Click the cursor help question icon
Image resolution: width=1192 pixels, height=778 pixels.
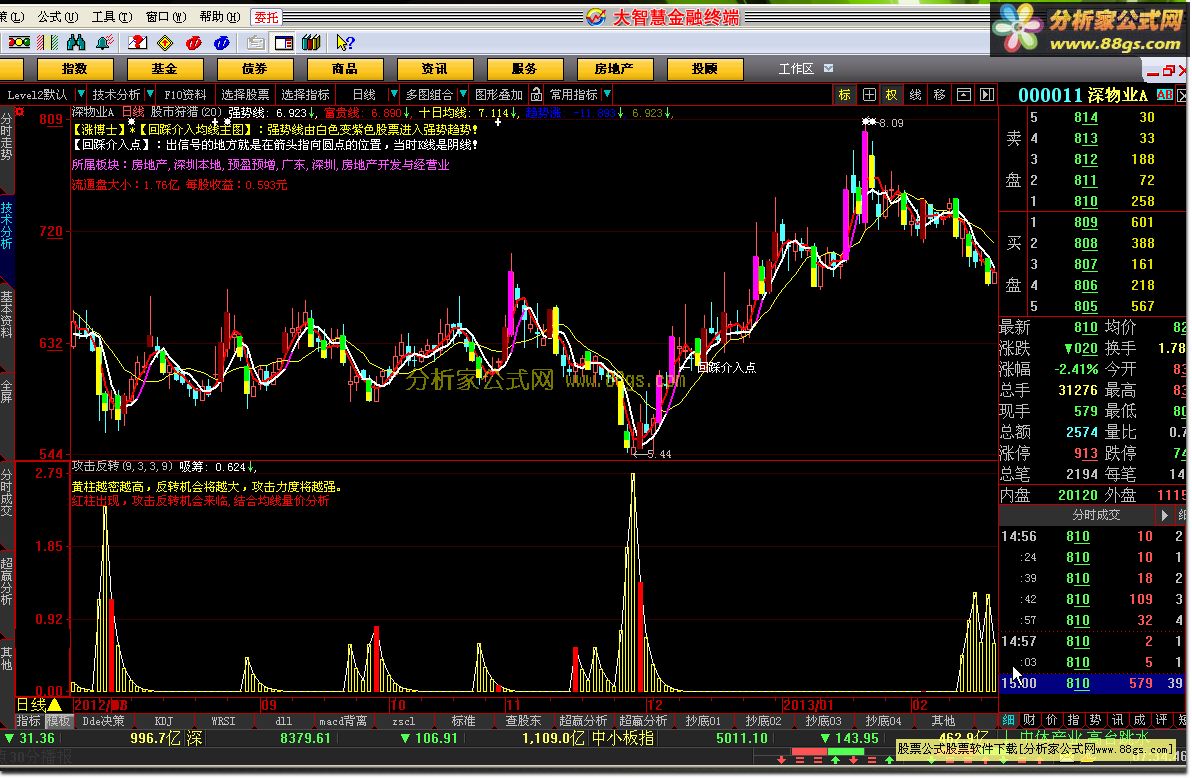coord(345,43)
